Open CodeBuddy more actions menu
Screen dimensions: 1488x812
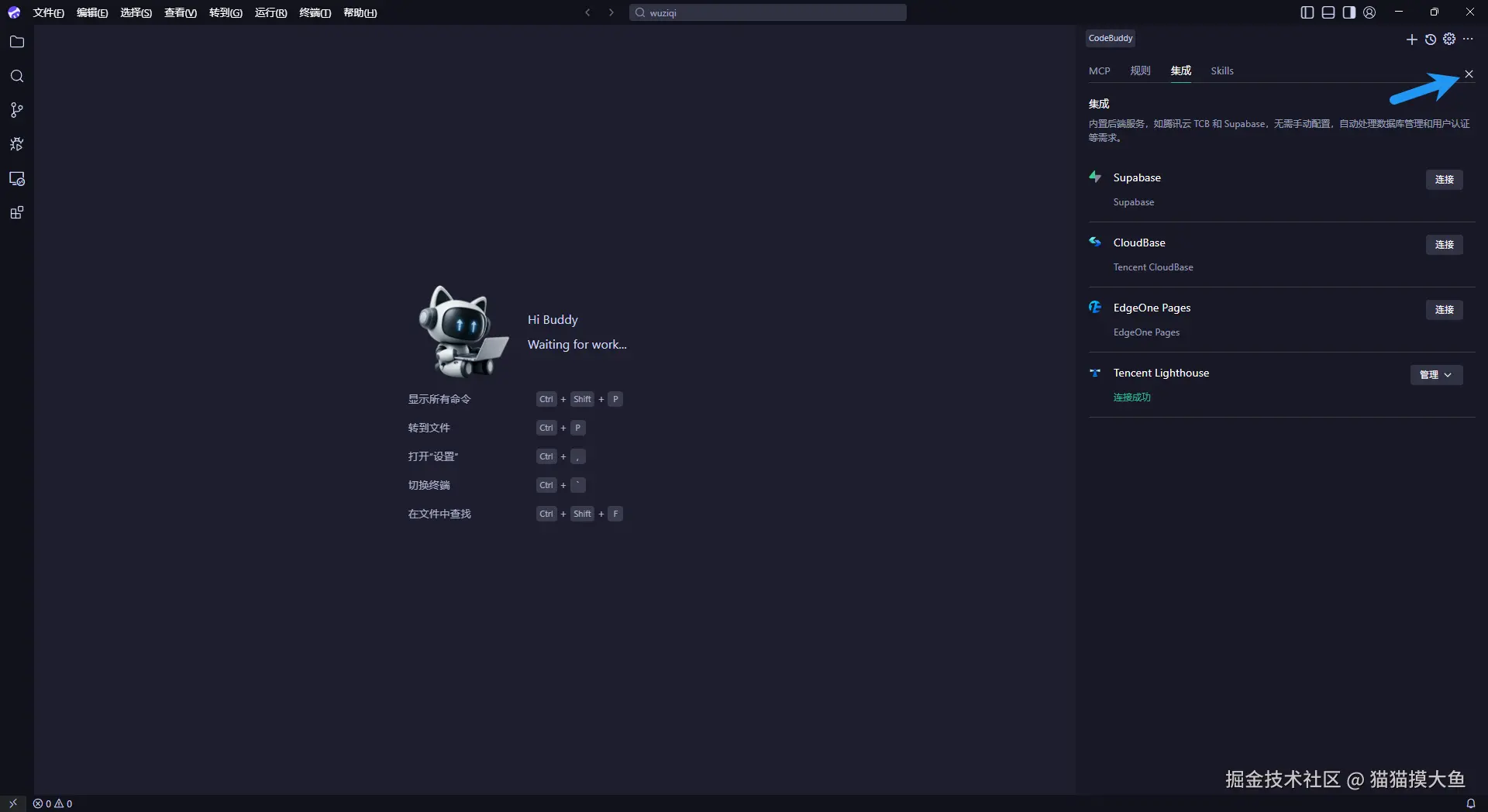coord(1468,39)
